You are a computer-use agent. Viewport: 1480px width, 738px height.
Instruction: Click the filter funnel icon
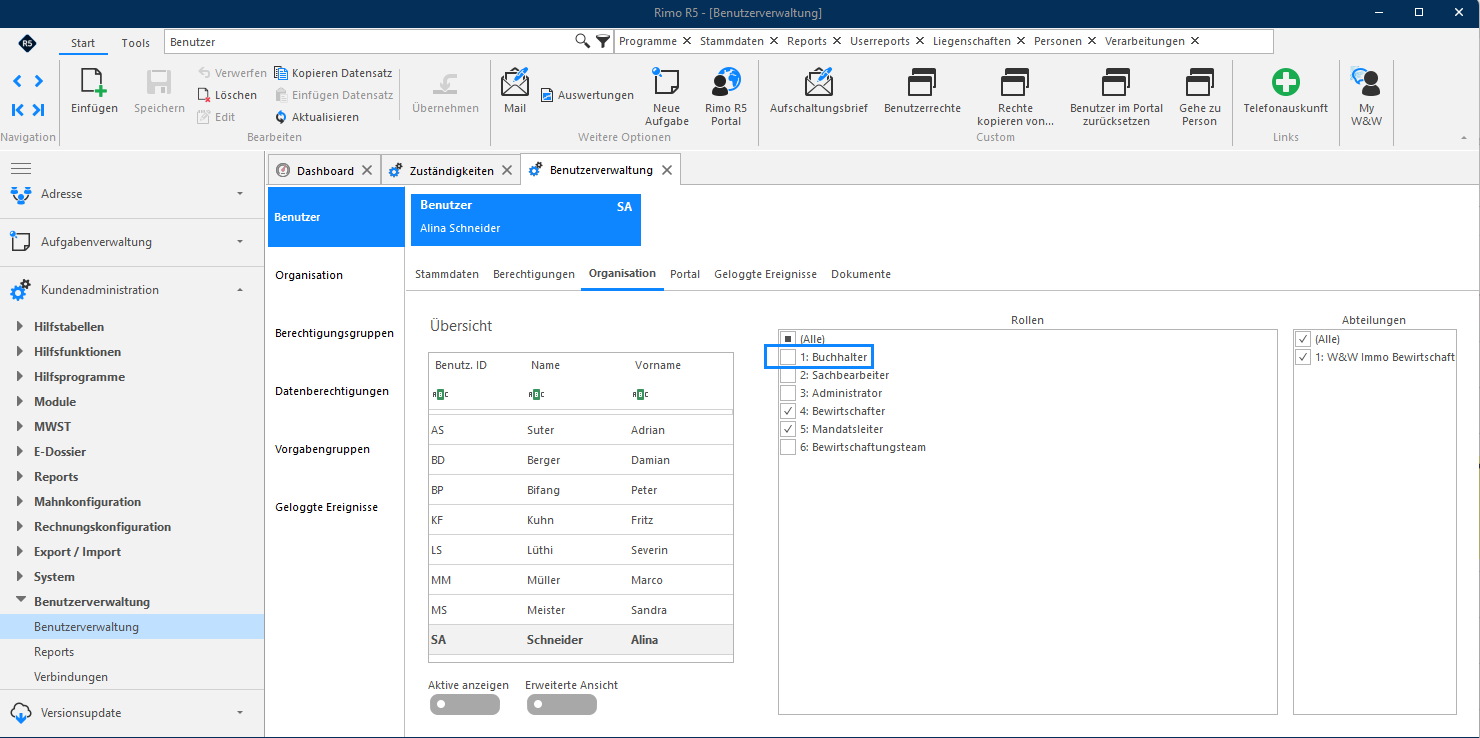(x=602, y=41)
